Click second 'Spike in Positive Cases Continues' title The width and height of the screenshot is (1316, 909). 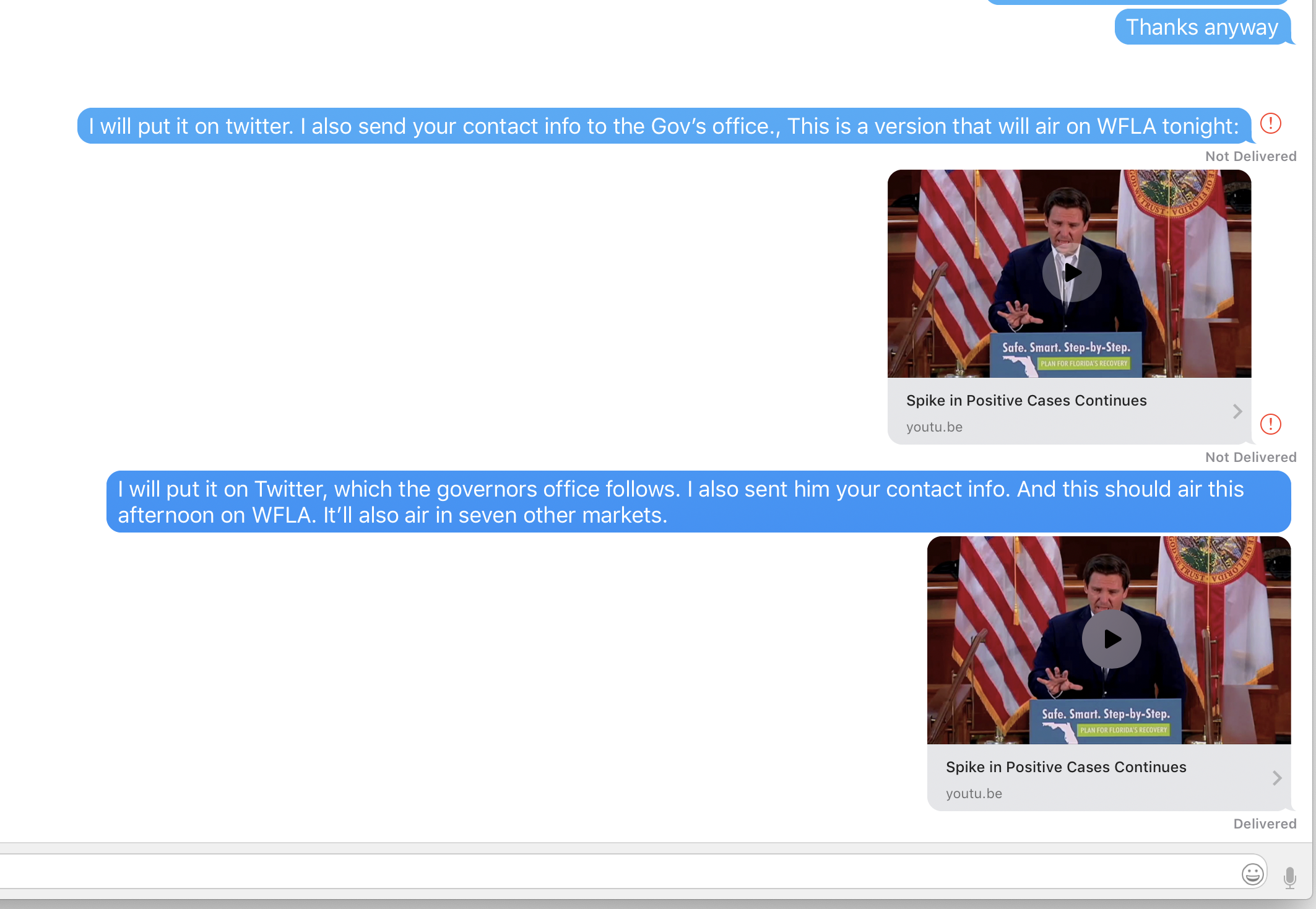pos(1066,767)
